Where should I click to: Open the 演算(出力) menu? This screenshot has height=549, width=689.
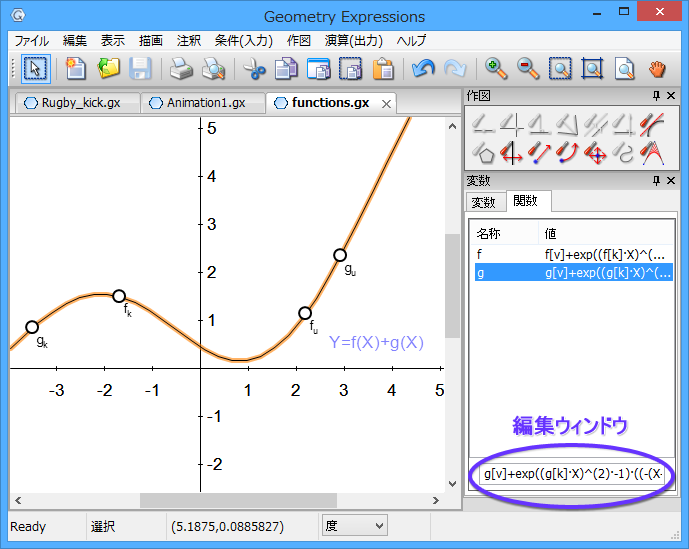354,41
